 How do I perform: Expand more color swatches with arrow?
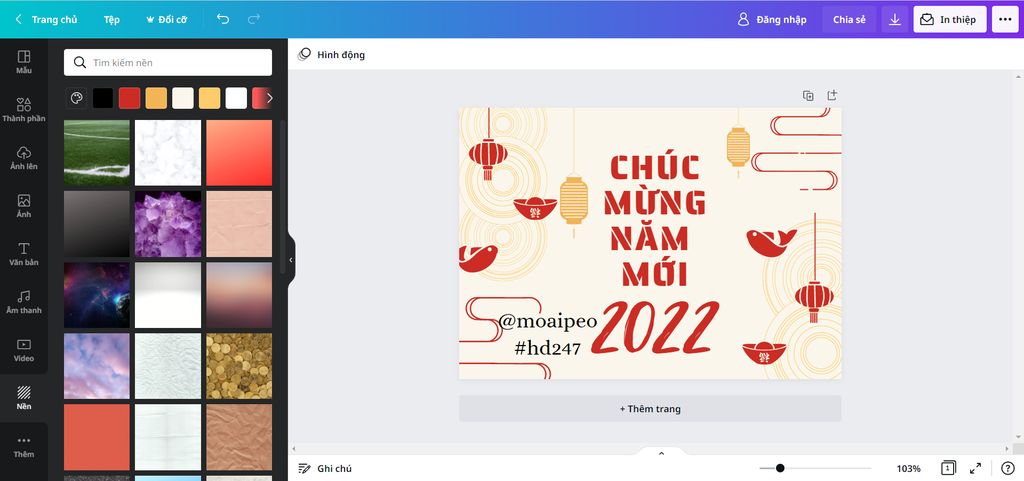(269, 99)
